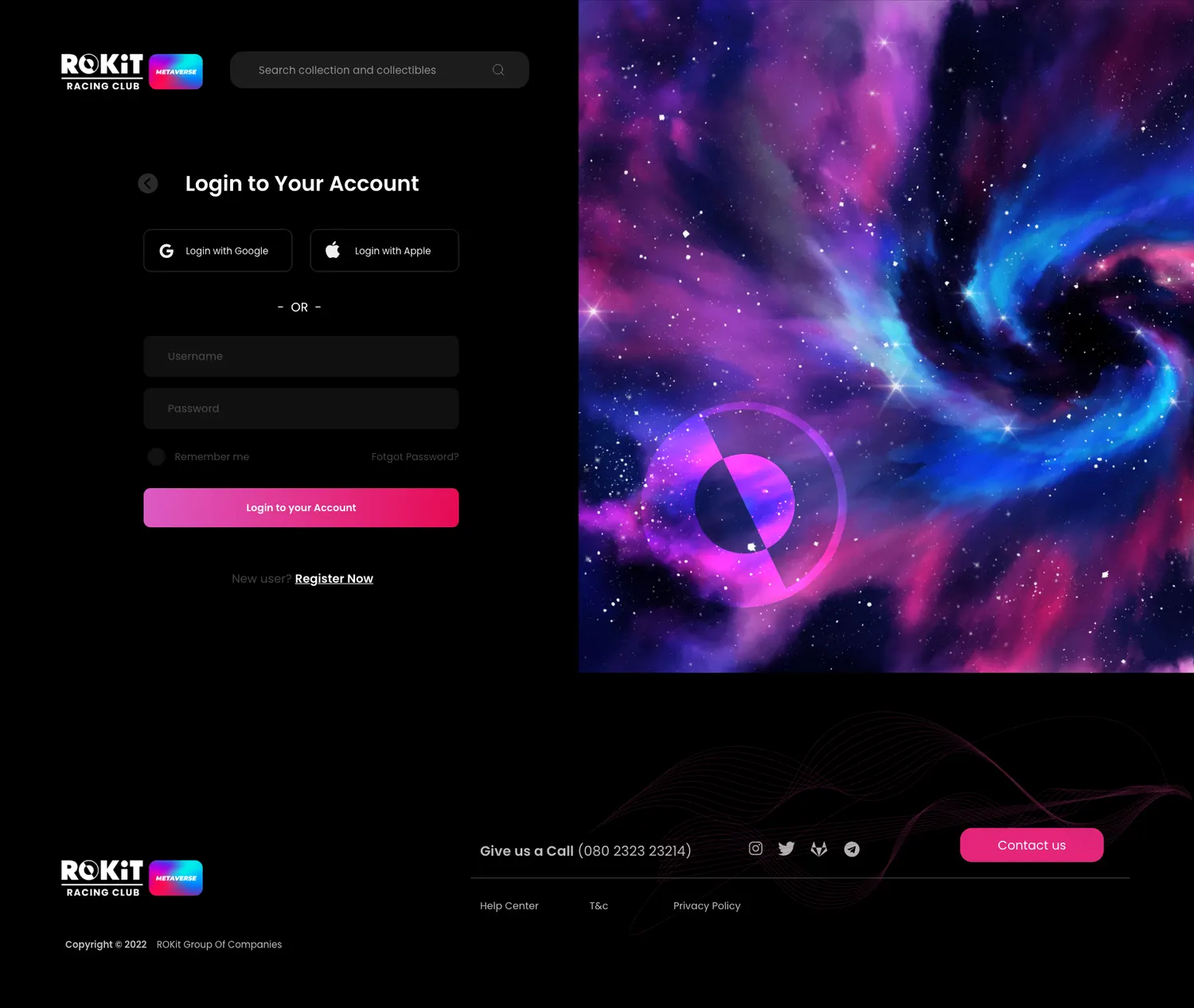Open the Telegram social icon
The image size is (1194, 1008).
(852, 850)
